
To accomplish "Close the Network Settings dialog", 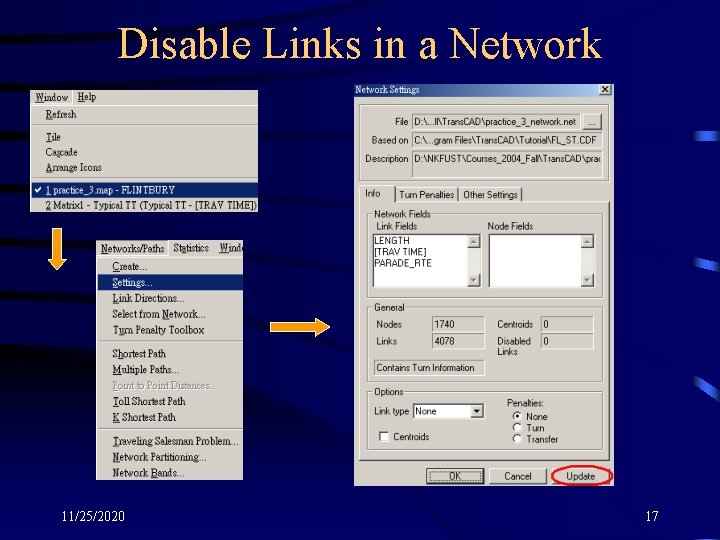I will pos(605,90).
